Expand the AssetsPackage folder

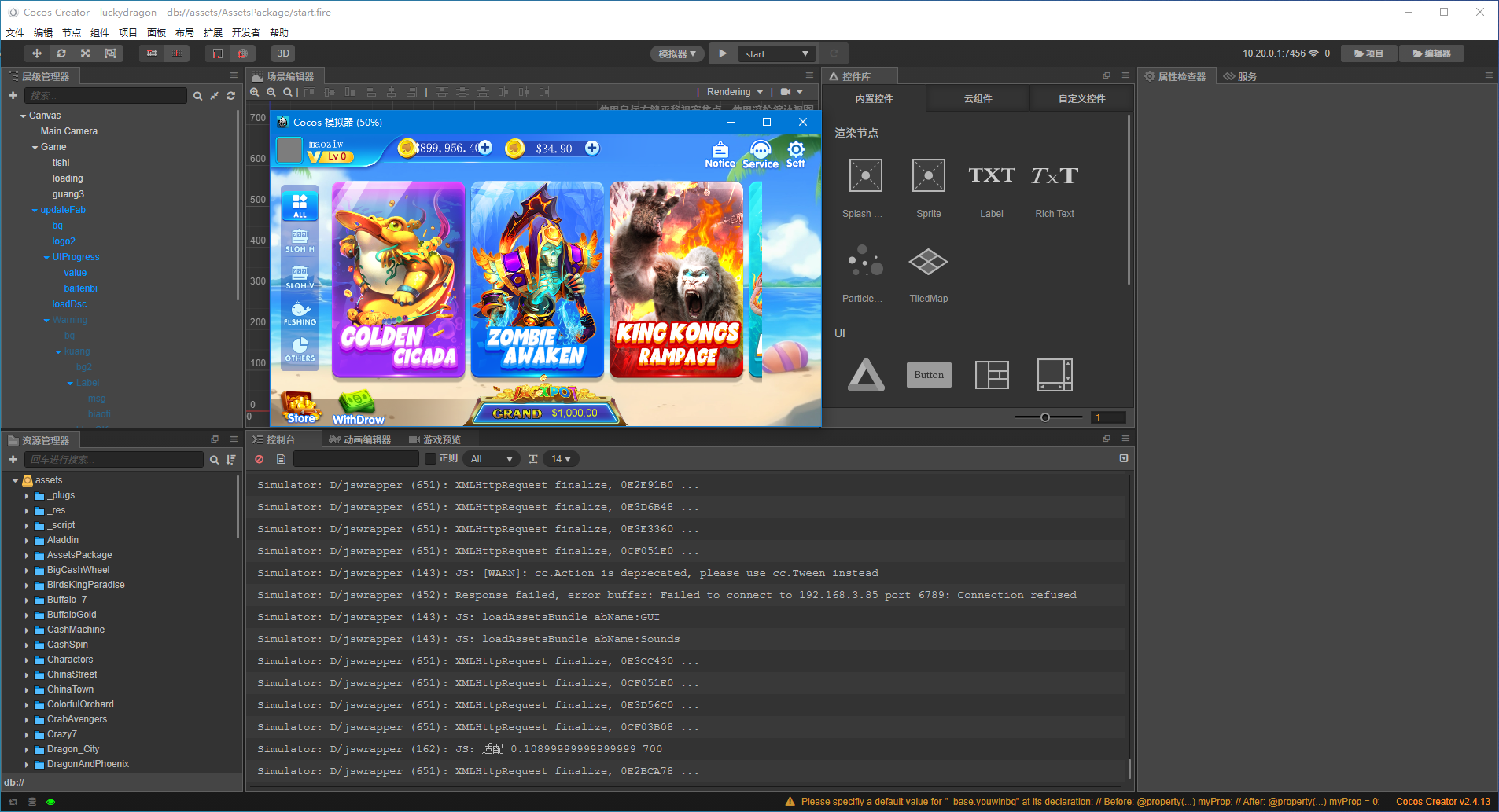point(27,555)
